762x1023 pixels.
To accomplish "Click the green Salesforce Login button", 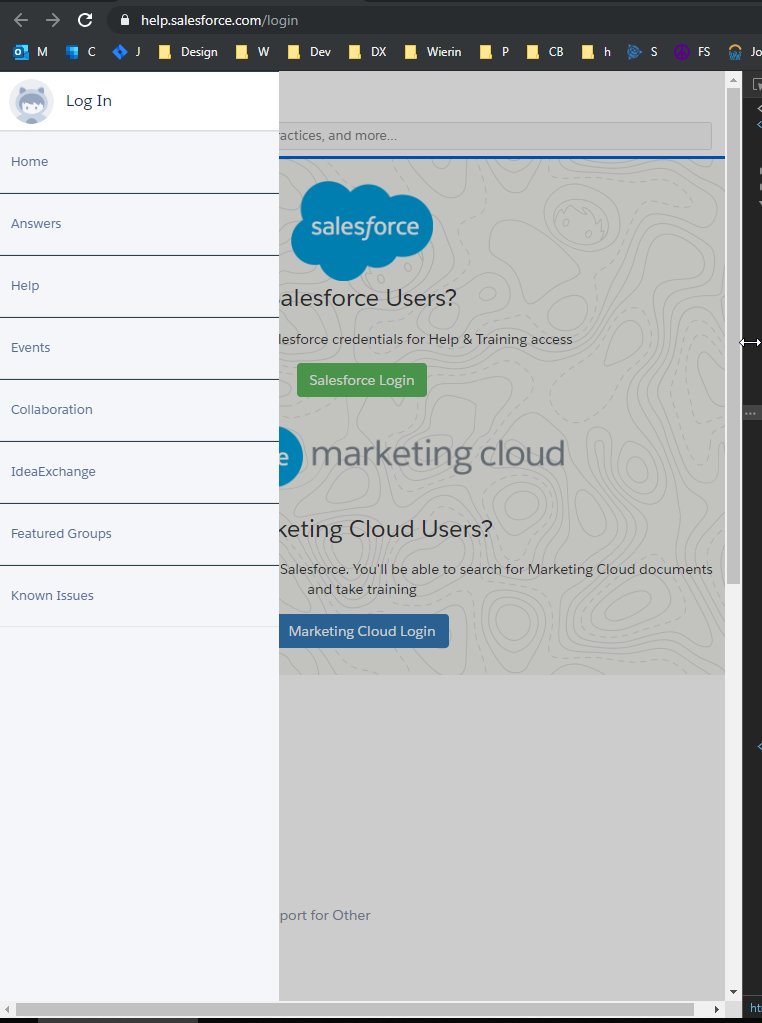I will pyautogui.click(x=362, y=380).
